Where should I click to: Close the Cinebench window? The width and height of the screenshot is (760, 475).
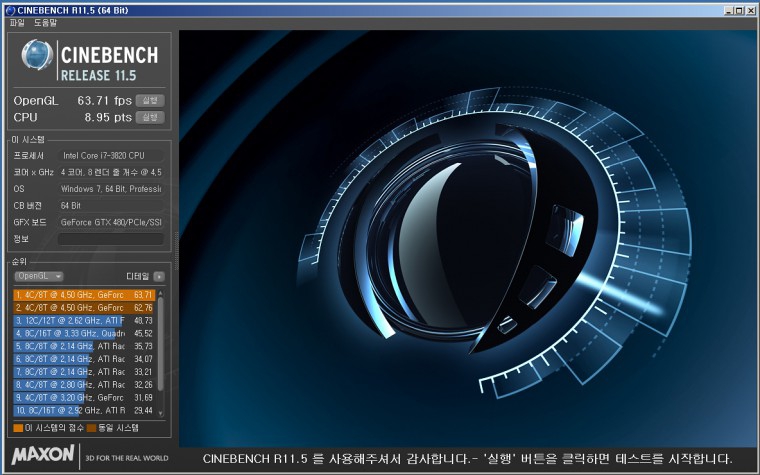point(750,10)
